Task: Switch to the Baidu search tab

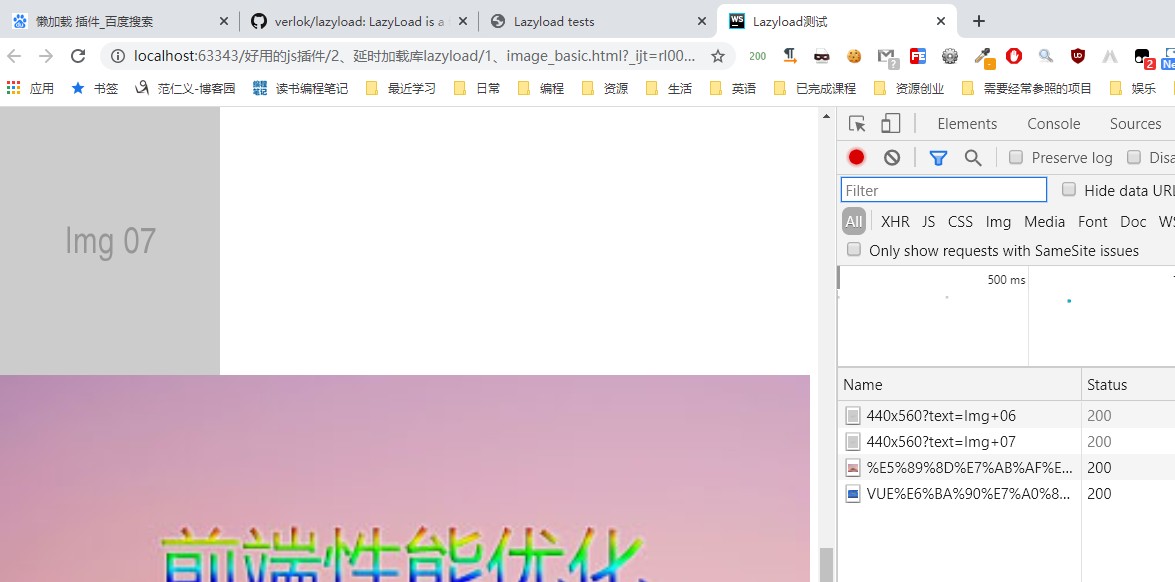Action: [x=118, y=21]
